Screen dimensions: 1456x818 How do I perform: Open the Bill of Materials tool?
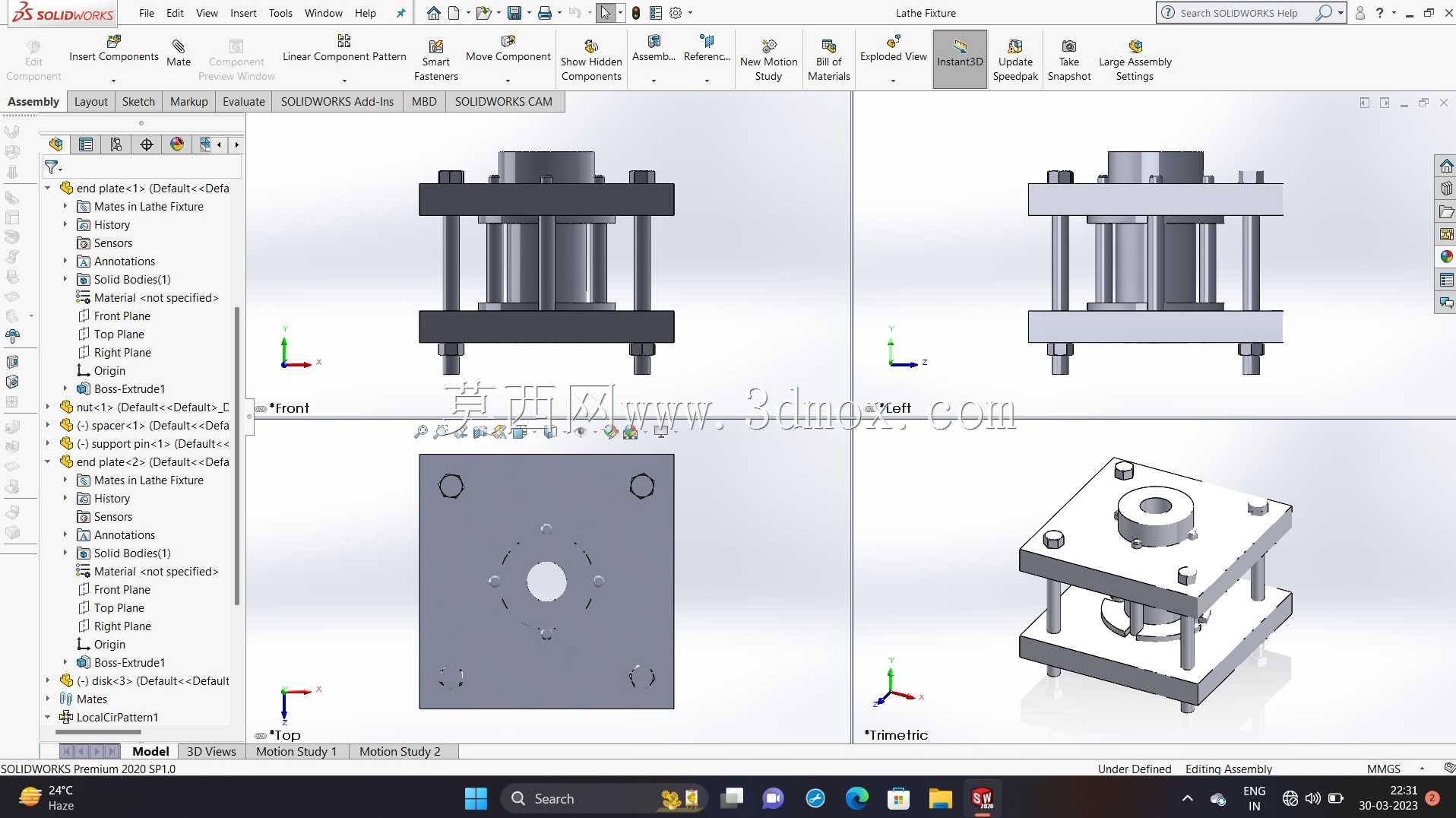pos(829,61)
